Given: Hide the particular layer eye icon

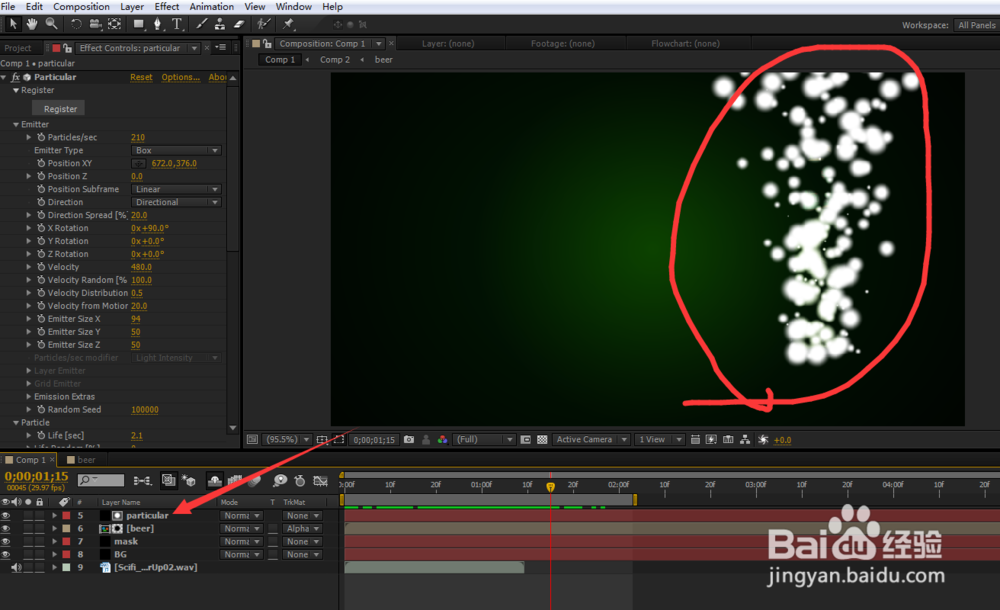Looking at the screenshot, I should [x=6, y=516].
